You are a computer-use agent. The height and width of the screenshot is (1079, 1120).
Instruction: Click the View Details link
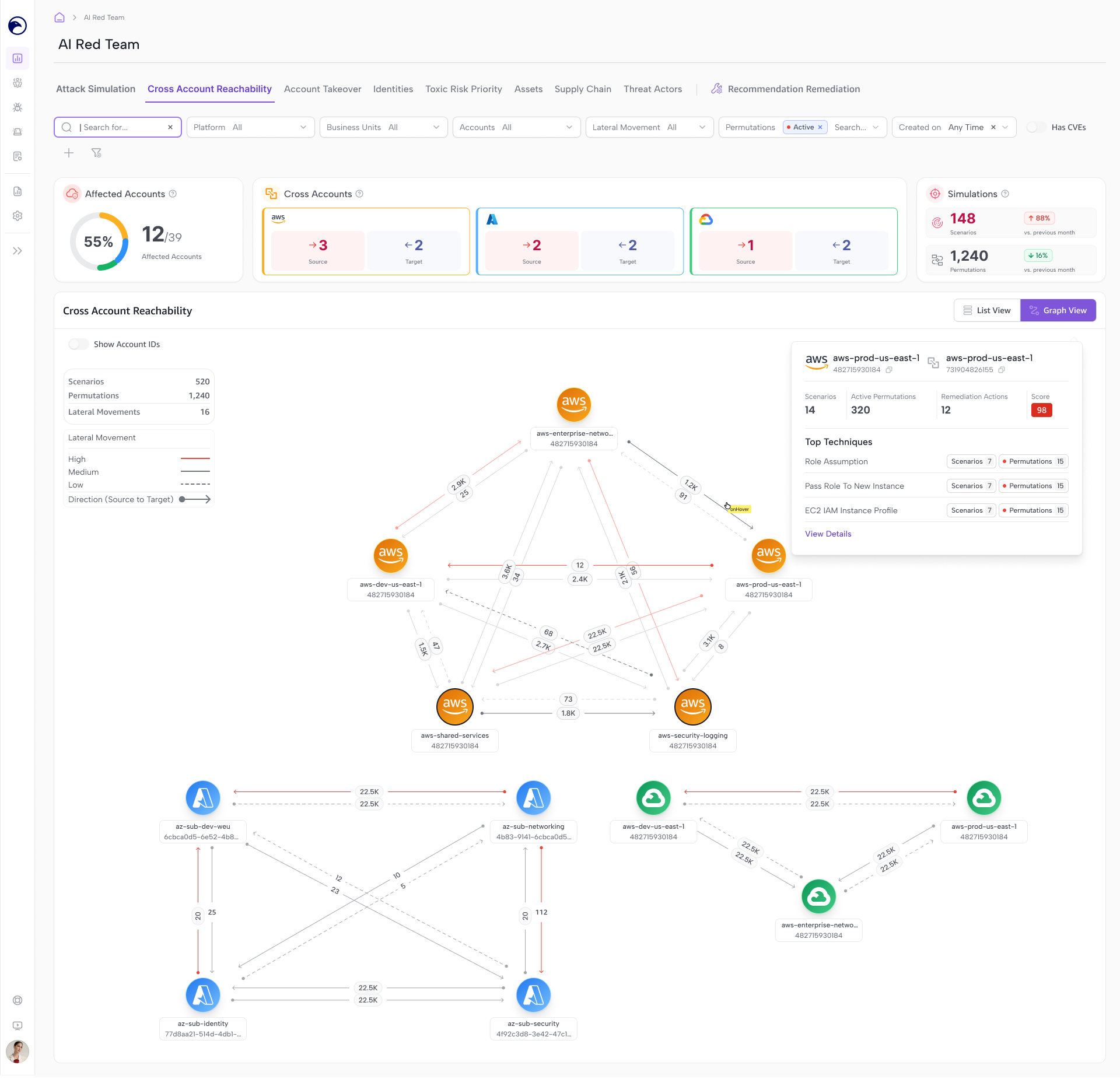828,534
